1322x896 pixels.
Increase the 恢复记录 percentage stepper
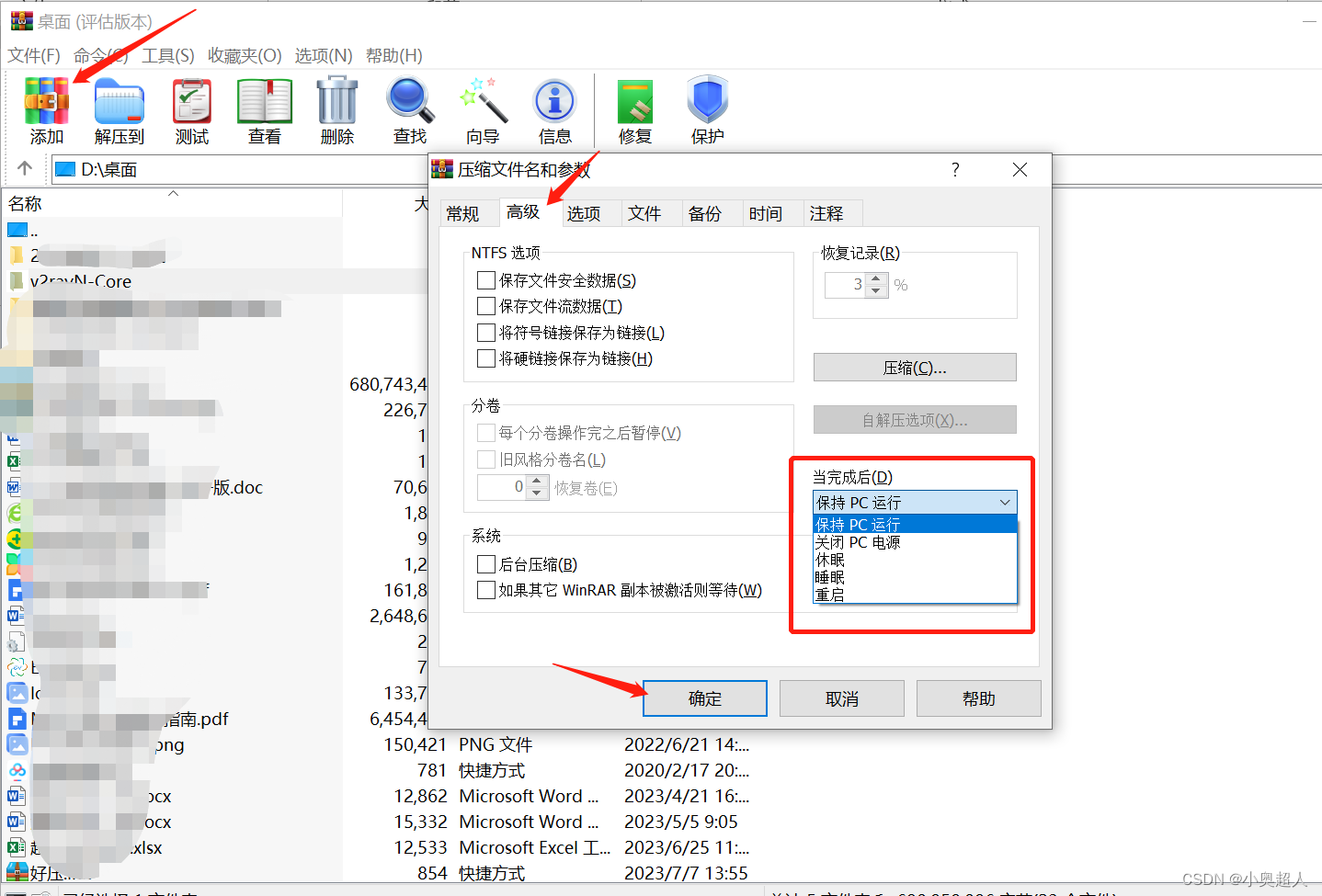pyautogui.click(x=875, y=278)
